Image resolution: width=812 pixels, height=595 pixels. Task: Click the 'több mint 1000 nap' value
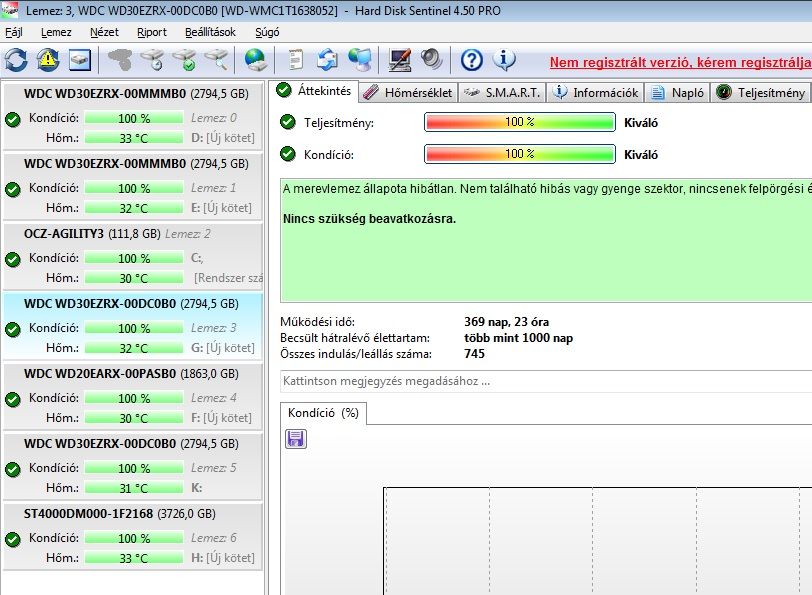tap(518, 338)
